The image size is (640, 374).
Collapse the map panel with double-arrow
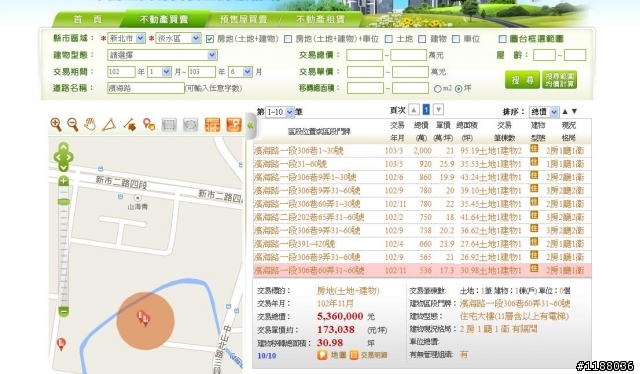pos(251,126)
